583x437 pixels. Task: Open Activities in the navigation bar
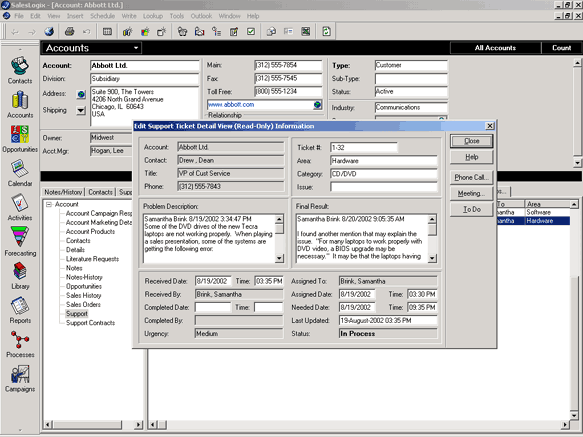[20, 207]
